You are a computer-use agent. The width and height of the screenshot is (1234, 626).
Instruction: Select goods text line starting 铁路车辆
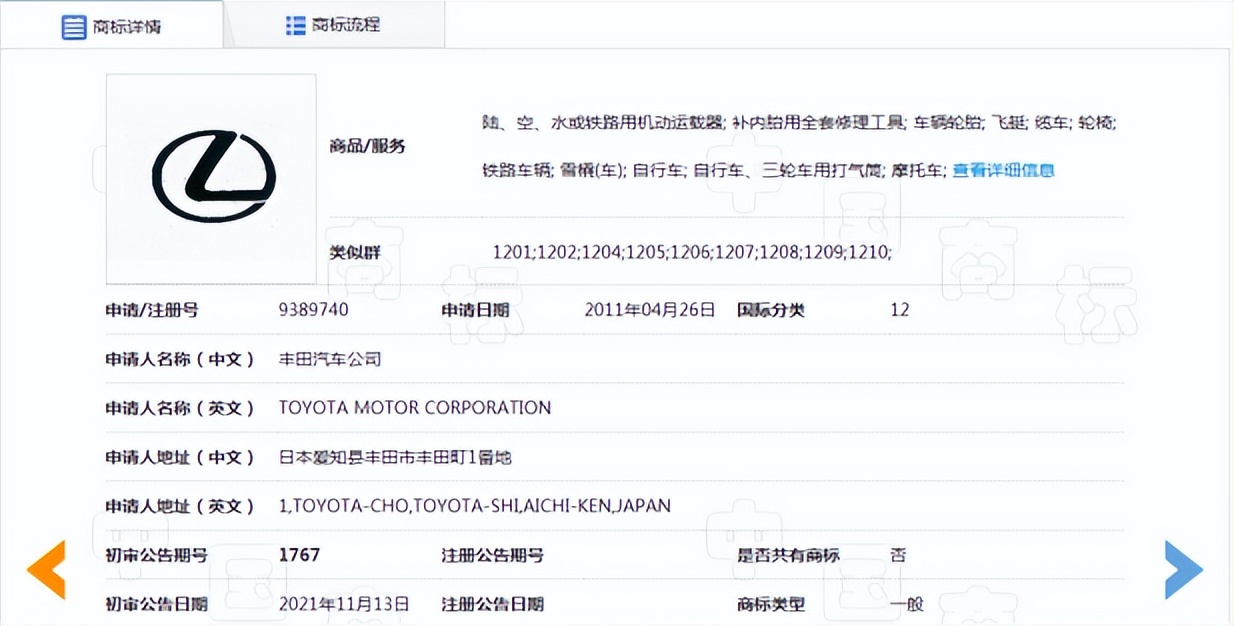coord(714,170)
